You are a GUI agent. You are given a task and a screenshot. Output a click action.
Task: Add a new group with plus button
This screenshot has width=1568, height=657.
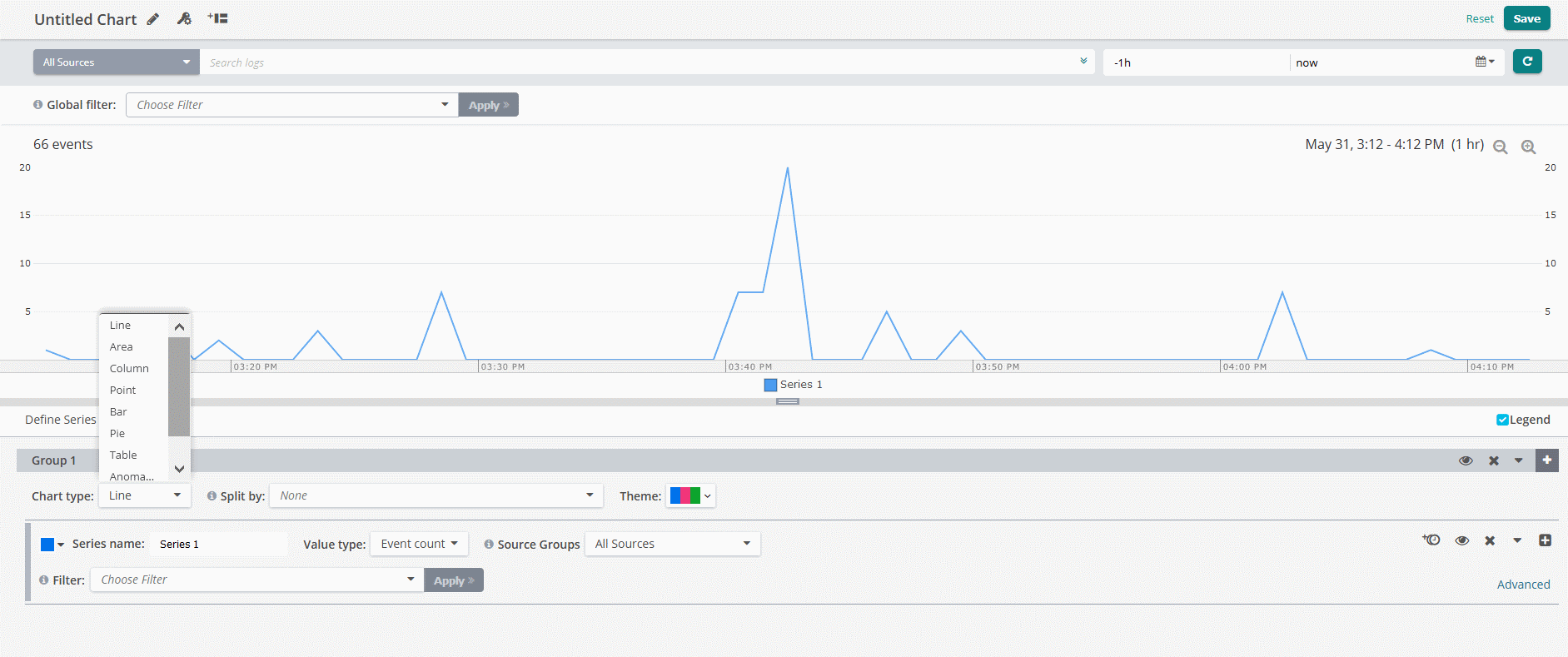1547,460
